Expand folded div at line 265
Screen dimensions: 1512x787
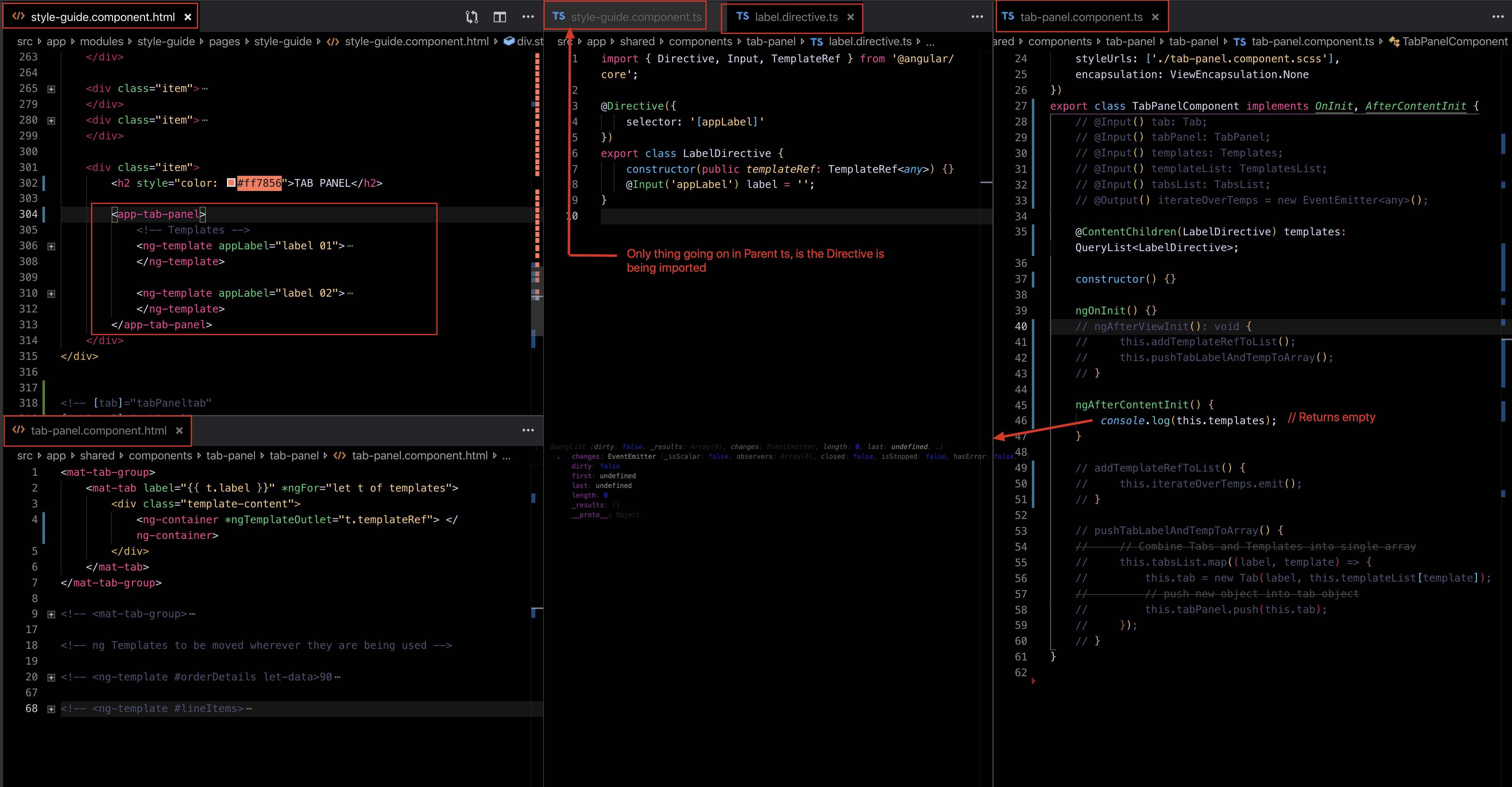51,89
